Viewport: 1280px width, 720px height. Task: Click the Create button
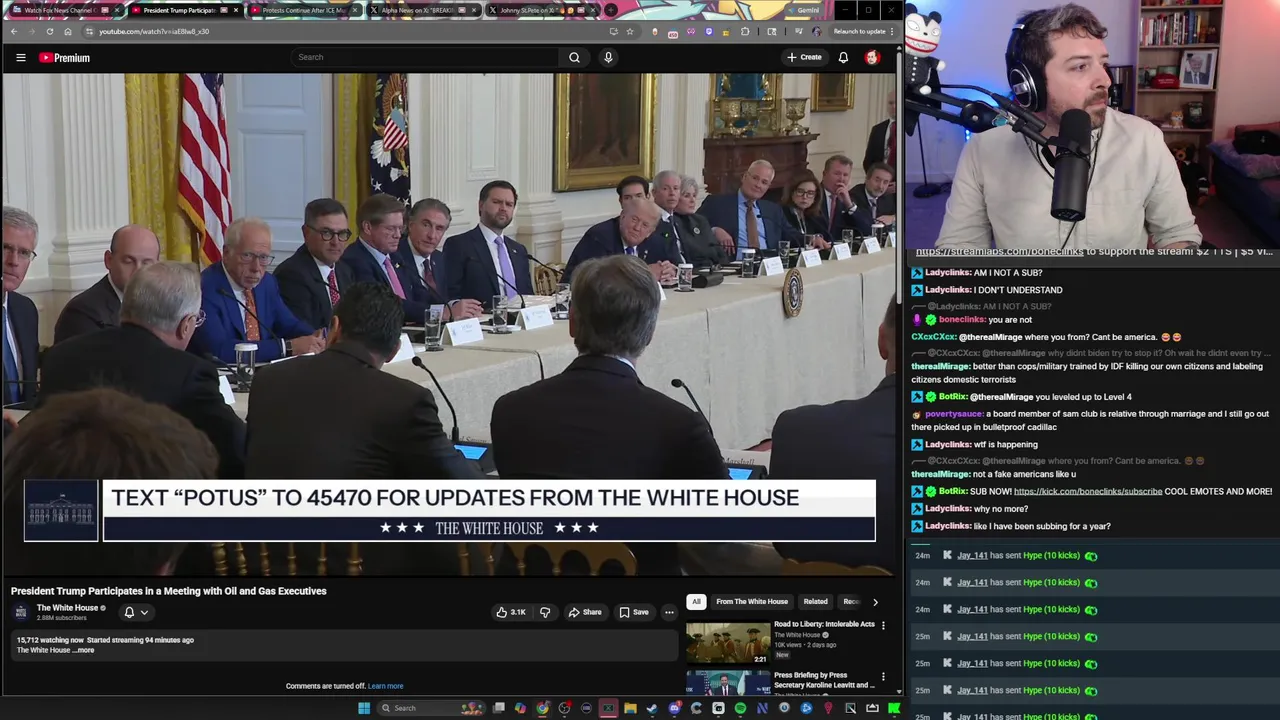804,57
